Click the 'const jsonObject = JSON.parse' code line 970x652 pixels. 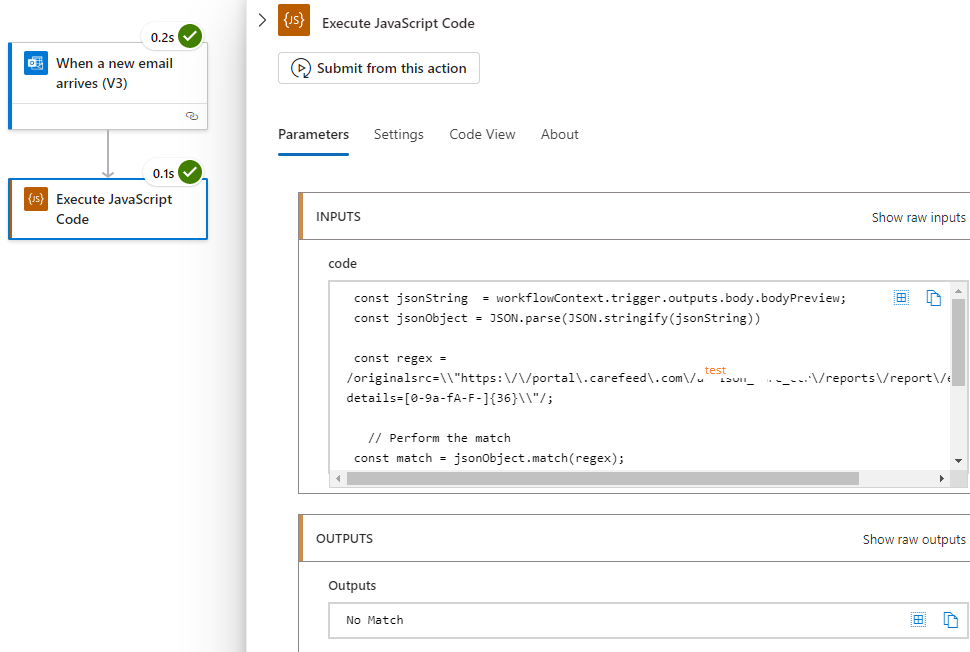pyautogui.click(x=557, y=318)
